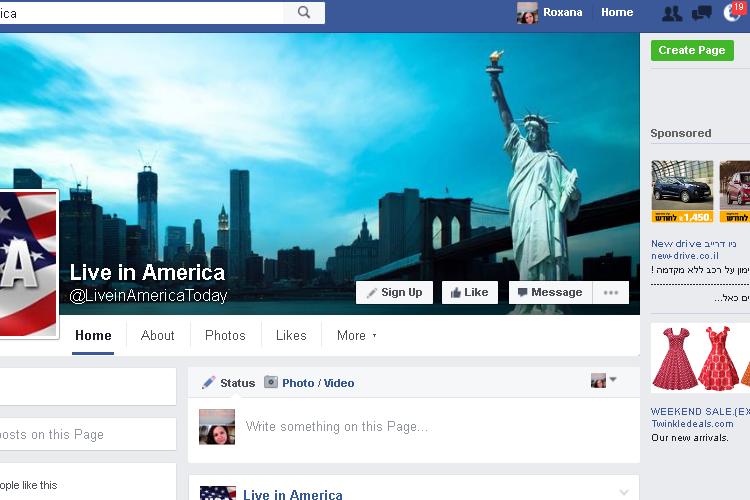Click Live in America post avatar thumbnail
Screen dimensions: 750x500
(x=218, y=493)
